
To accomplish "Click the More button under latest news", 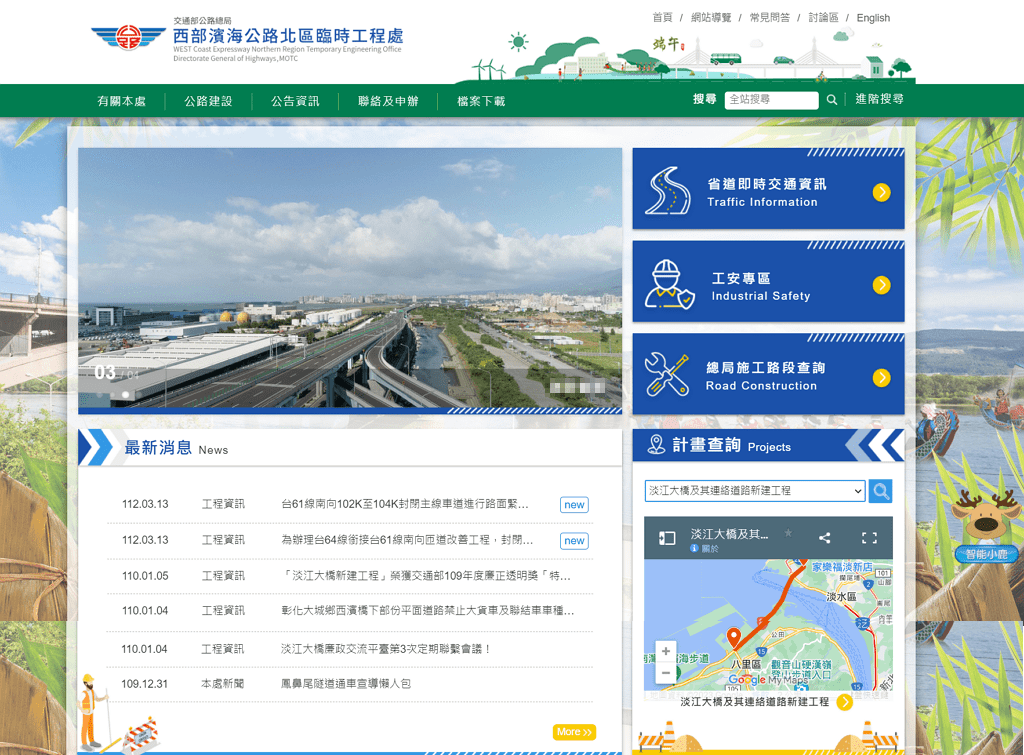I will [x=573, y=731].
